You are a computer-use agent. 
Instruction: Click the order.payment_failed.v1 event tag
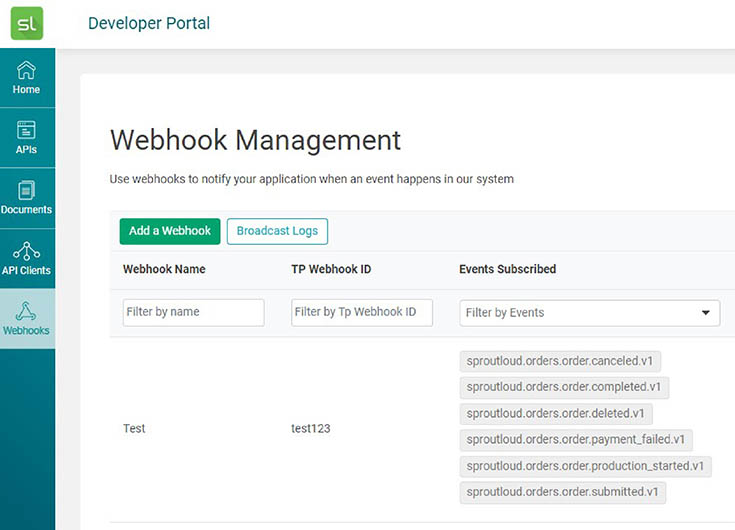point(576,440)
